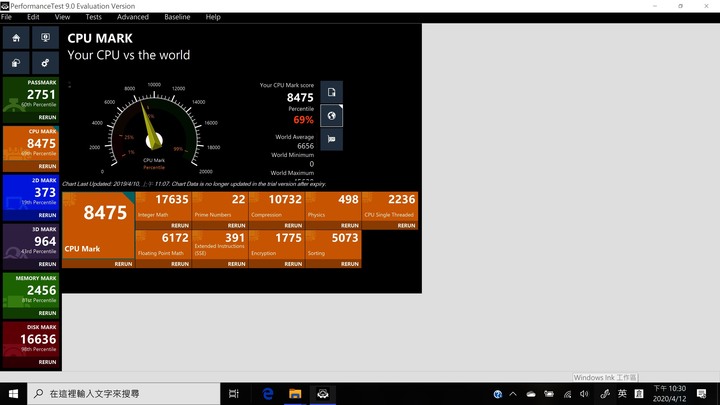The height and width of the screenshot is (405, 720).
Task: Rerun the CPU Single Threaded test
Action: (406, 225)
